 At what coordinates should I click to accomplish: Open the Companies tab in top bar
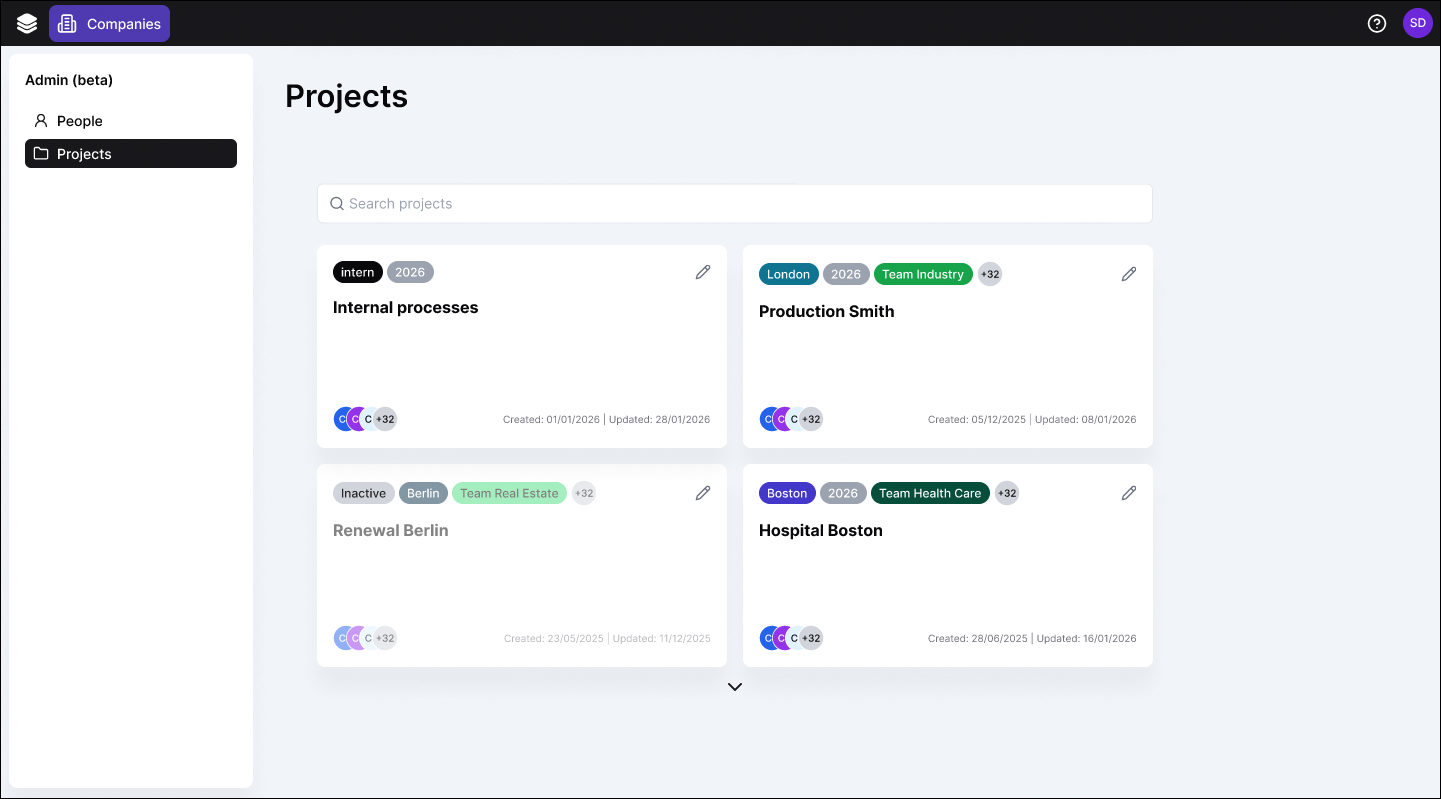click(110, 24)
